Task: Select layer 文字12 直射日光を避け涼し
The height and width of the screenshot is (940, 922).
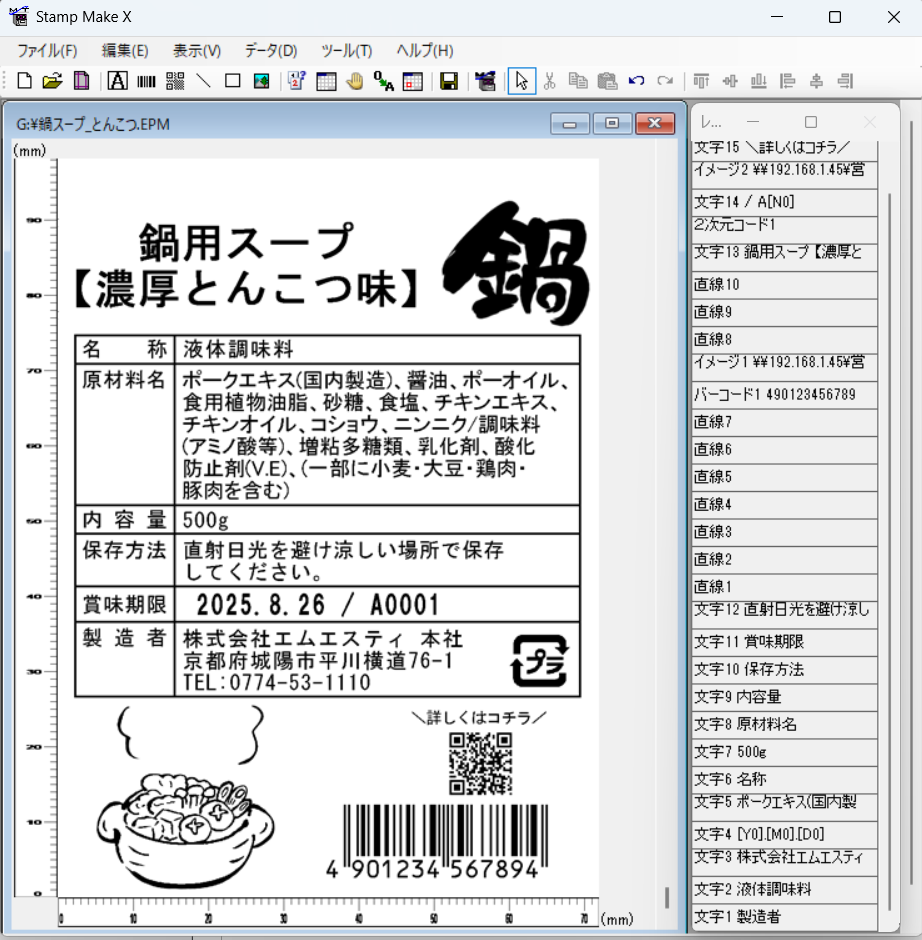Action: 784,614
